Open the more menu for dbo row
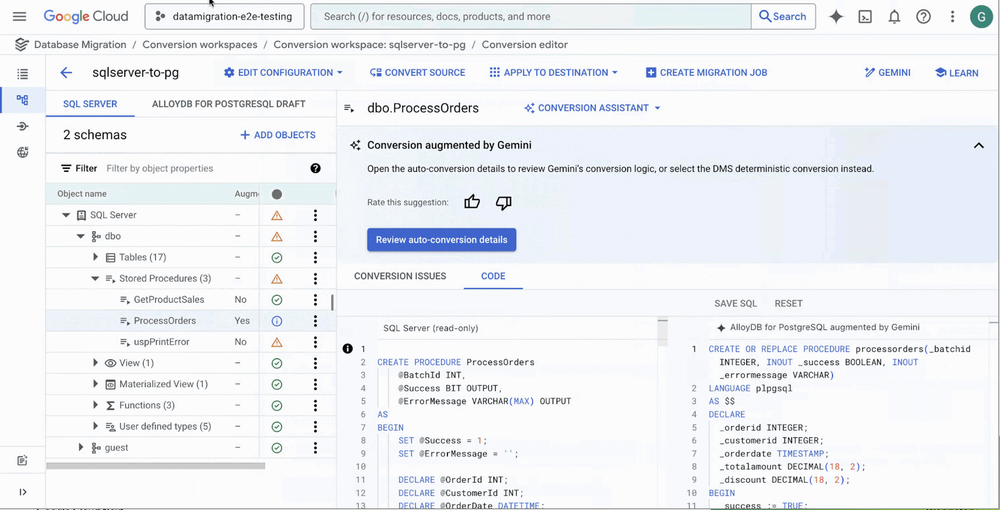 coord(315,237)
